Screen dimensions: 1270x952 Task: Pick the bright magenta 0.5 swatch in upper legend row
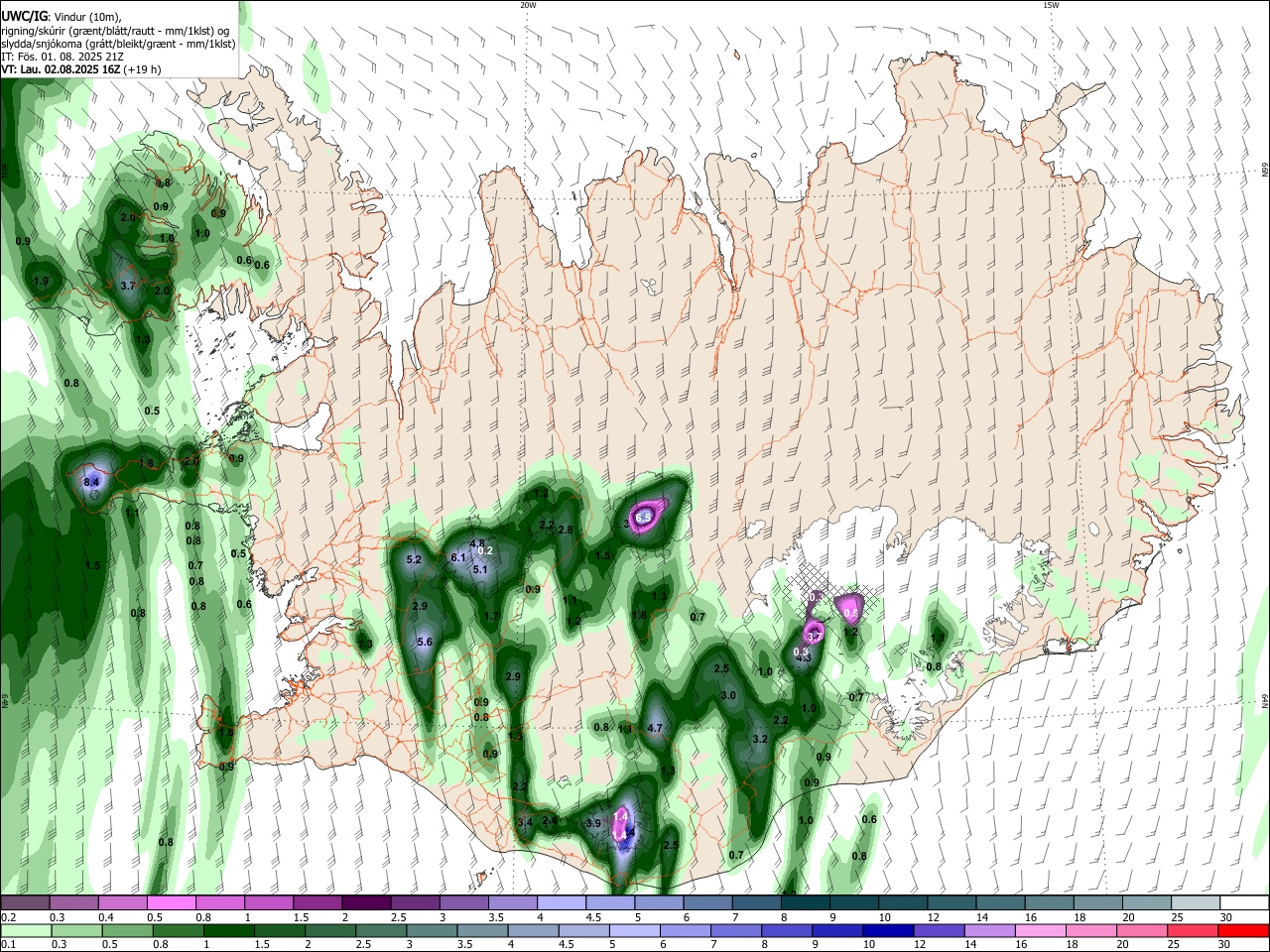click(x=171, y=902)
